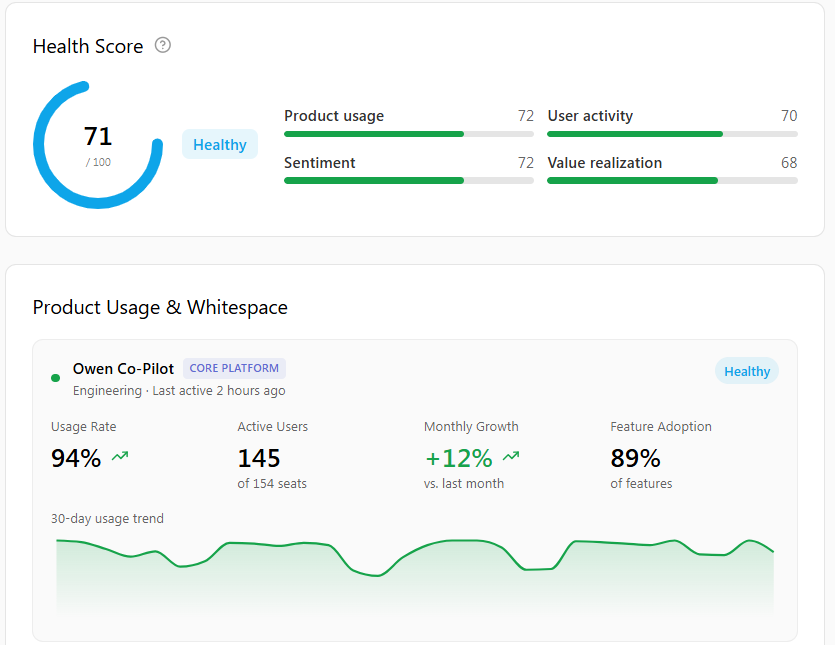Screen dimensions: 835x645
Task: Click the Healthy badge next to score gauge
Action: [x=219, y=145]
